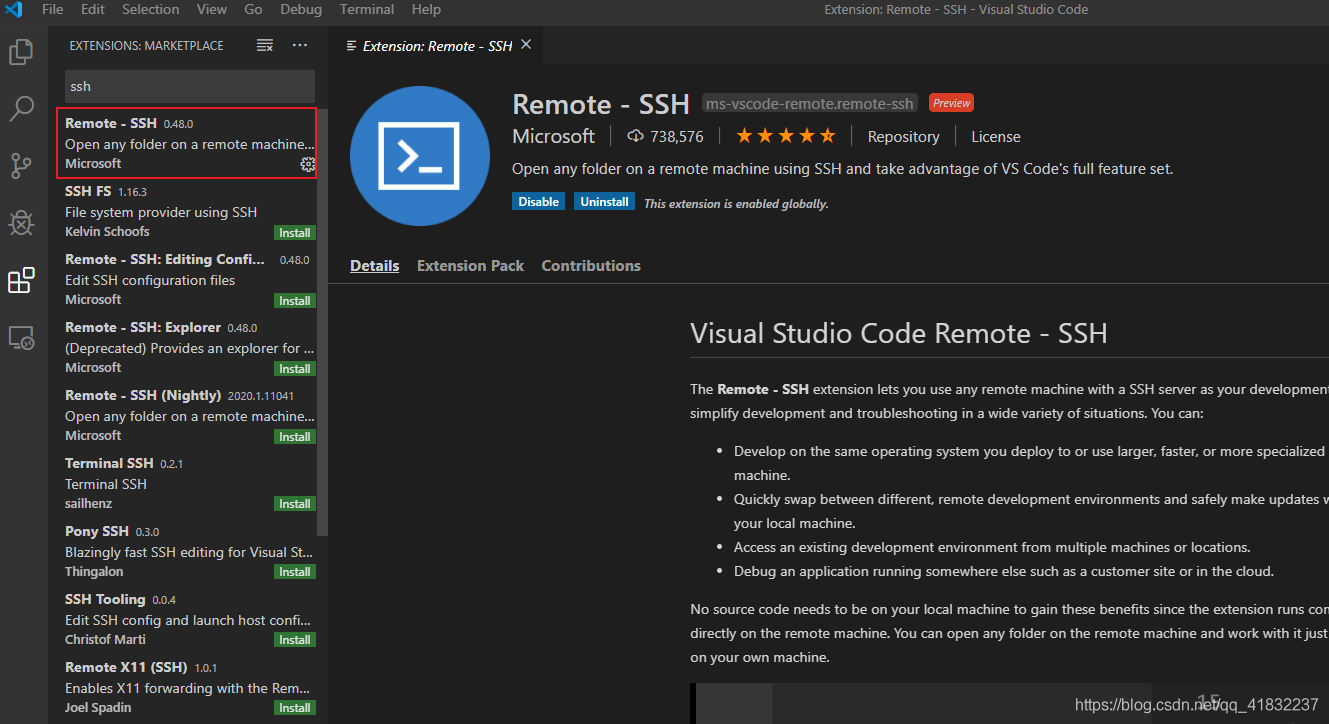Click the ms-vscode-remote.remote-ssh identifier
The image size is (1329, 724).
[810, 103]
